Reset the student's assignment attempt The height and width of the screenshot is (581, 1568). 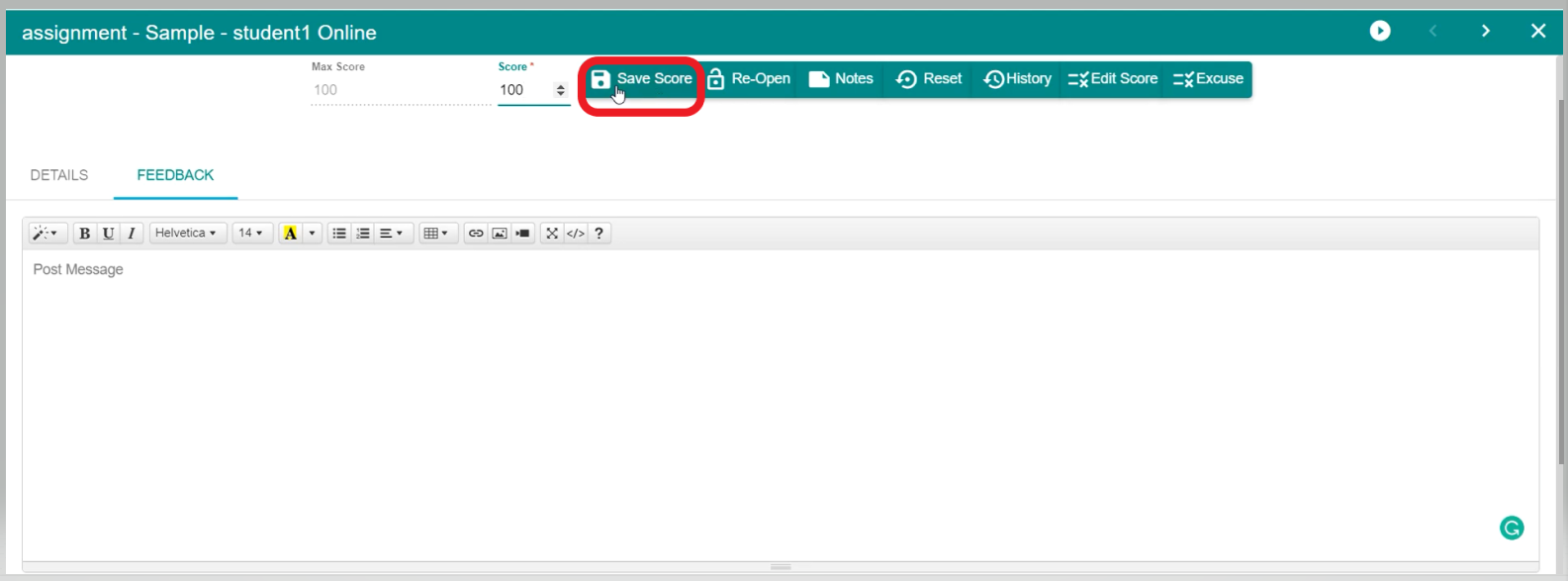tap(929, 79)
